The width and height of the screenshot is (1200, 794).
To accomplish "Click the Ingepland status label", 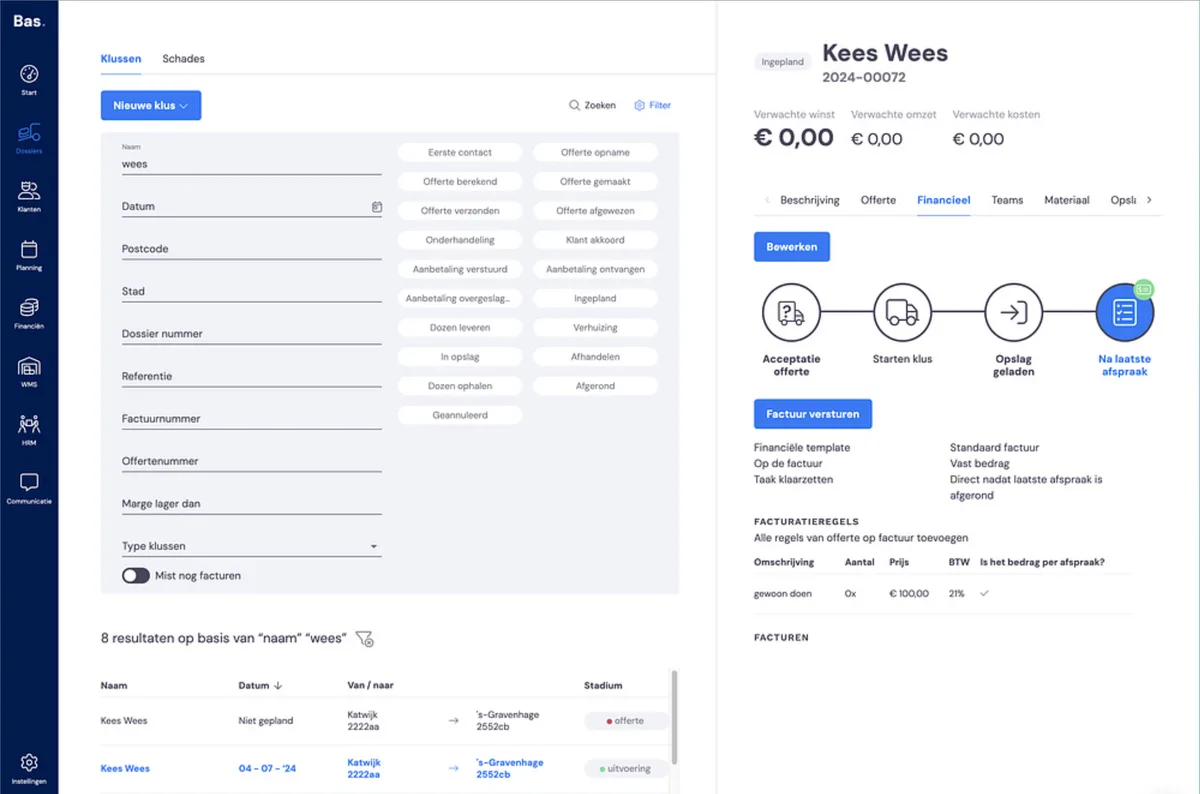I will click(x=783, y=61).
